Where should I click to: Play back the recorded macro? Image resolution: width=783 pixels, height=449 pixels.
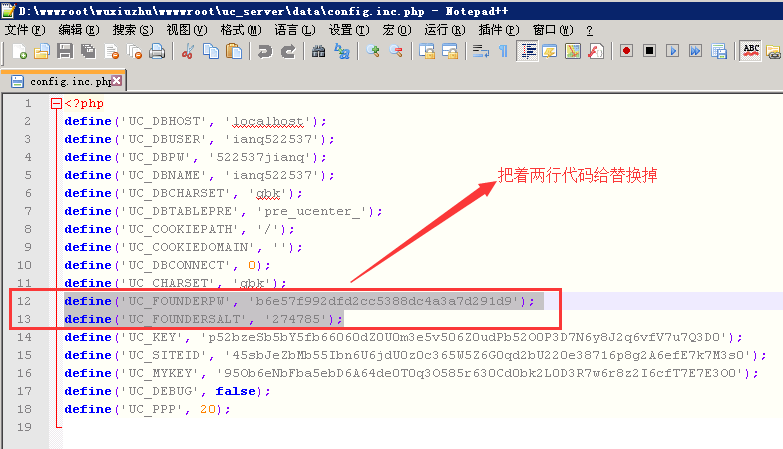pyautogui.click(x=672, y=51)
